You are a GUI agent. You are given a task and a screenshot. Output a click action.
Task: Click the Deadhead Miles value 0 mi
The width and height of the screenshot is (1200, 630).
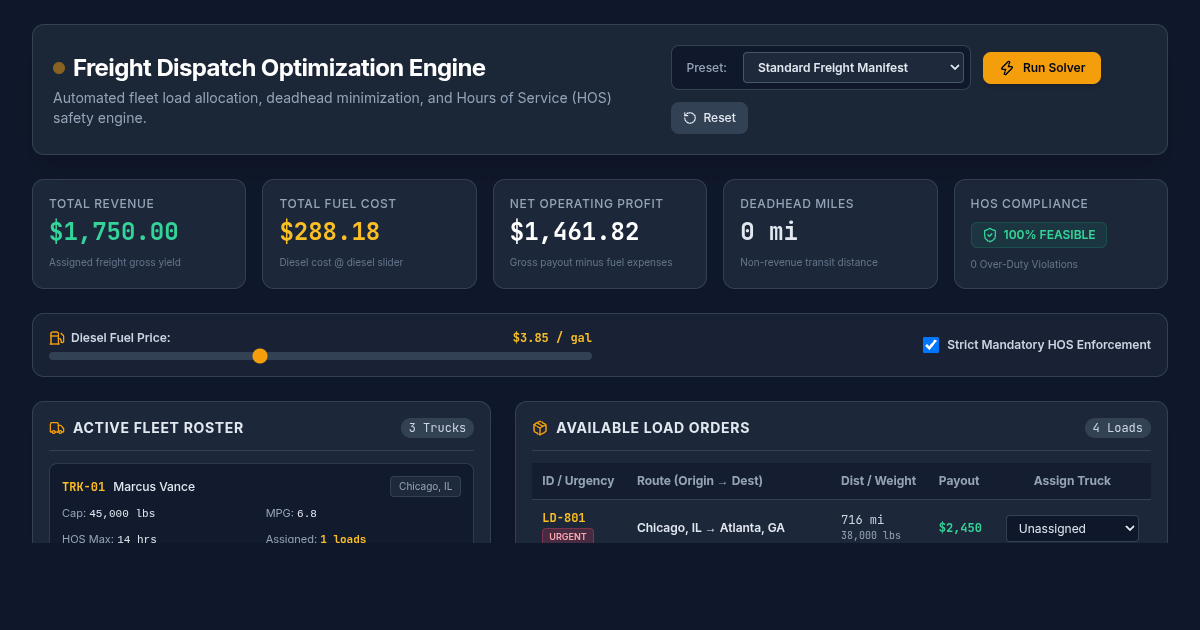pyautogui.click(x=769, y=232)
